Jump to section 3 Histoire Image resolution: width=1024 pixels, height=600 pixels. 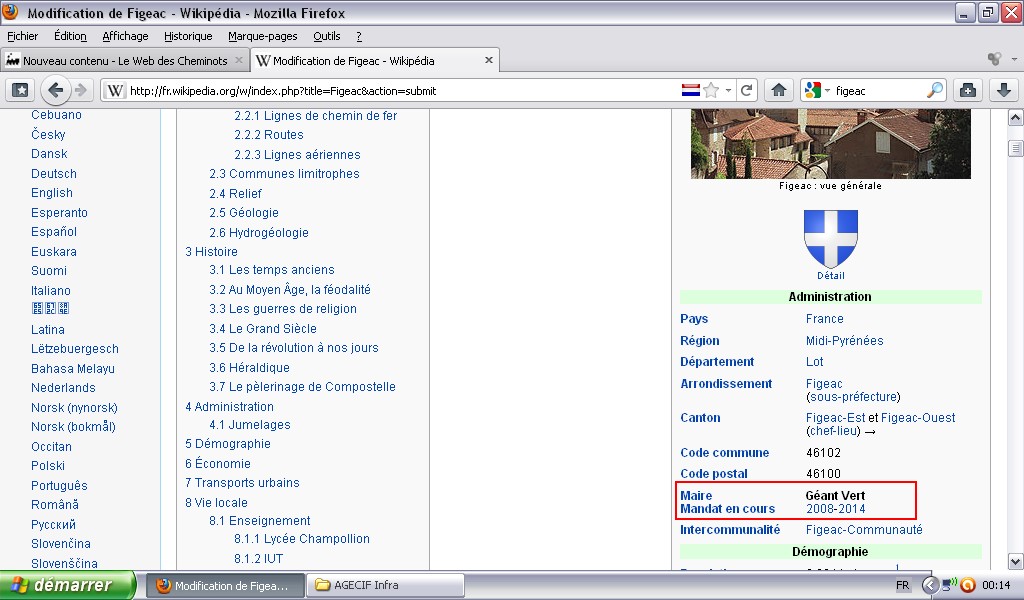(211, 251)
